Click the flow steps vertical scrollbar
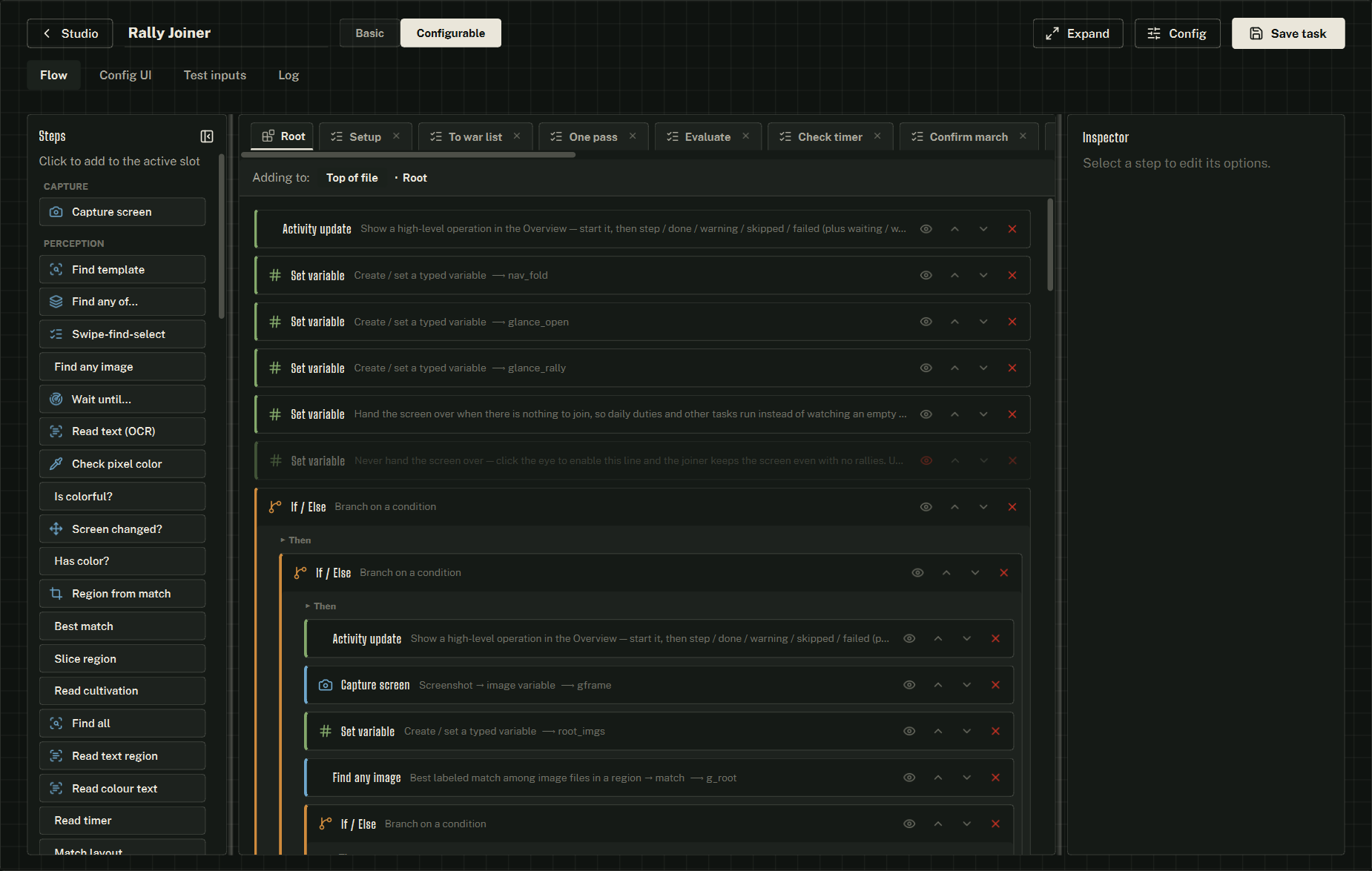 [1050, 245]
